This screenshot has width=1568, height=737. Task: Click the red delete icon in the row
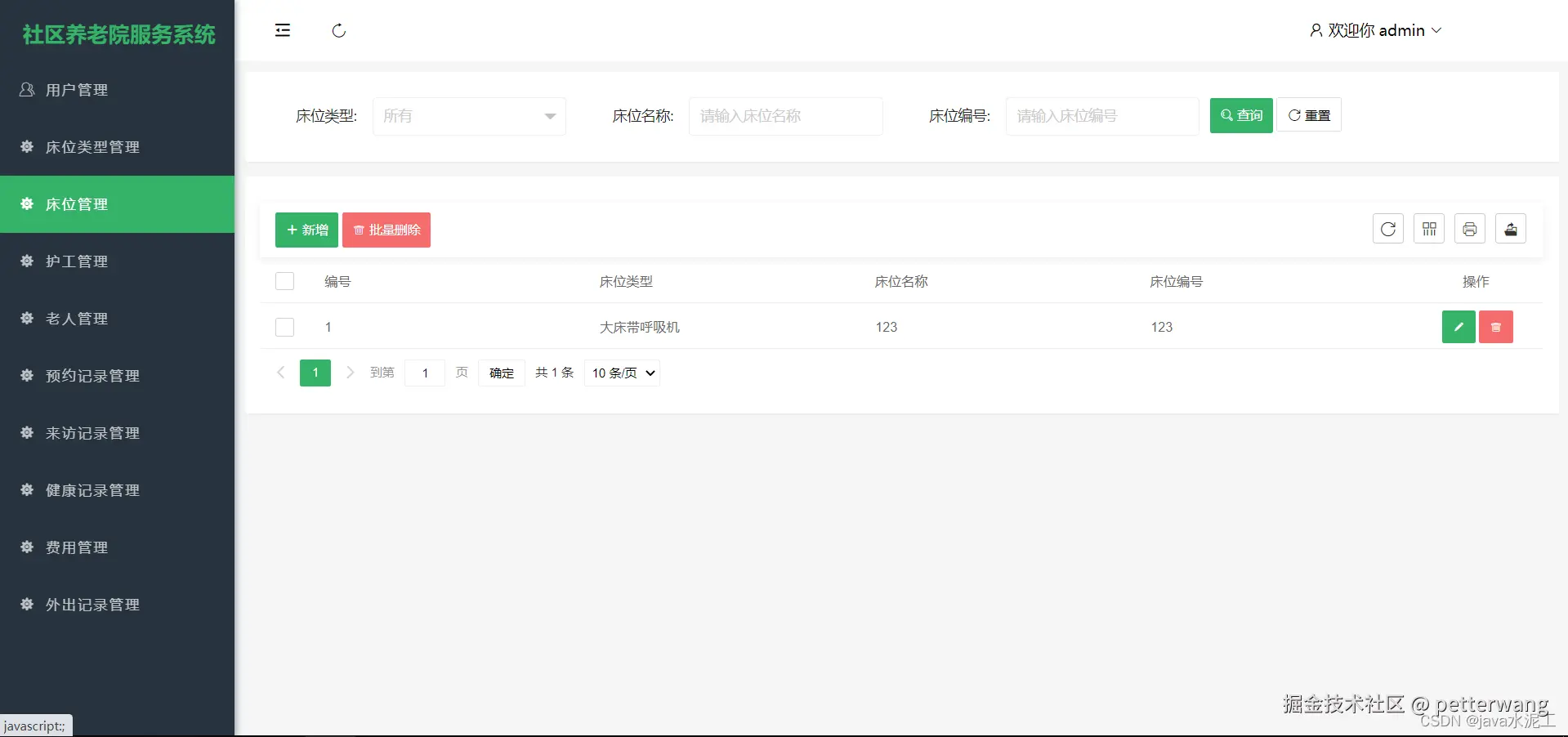tap(1495, 326)
